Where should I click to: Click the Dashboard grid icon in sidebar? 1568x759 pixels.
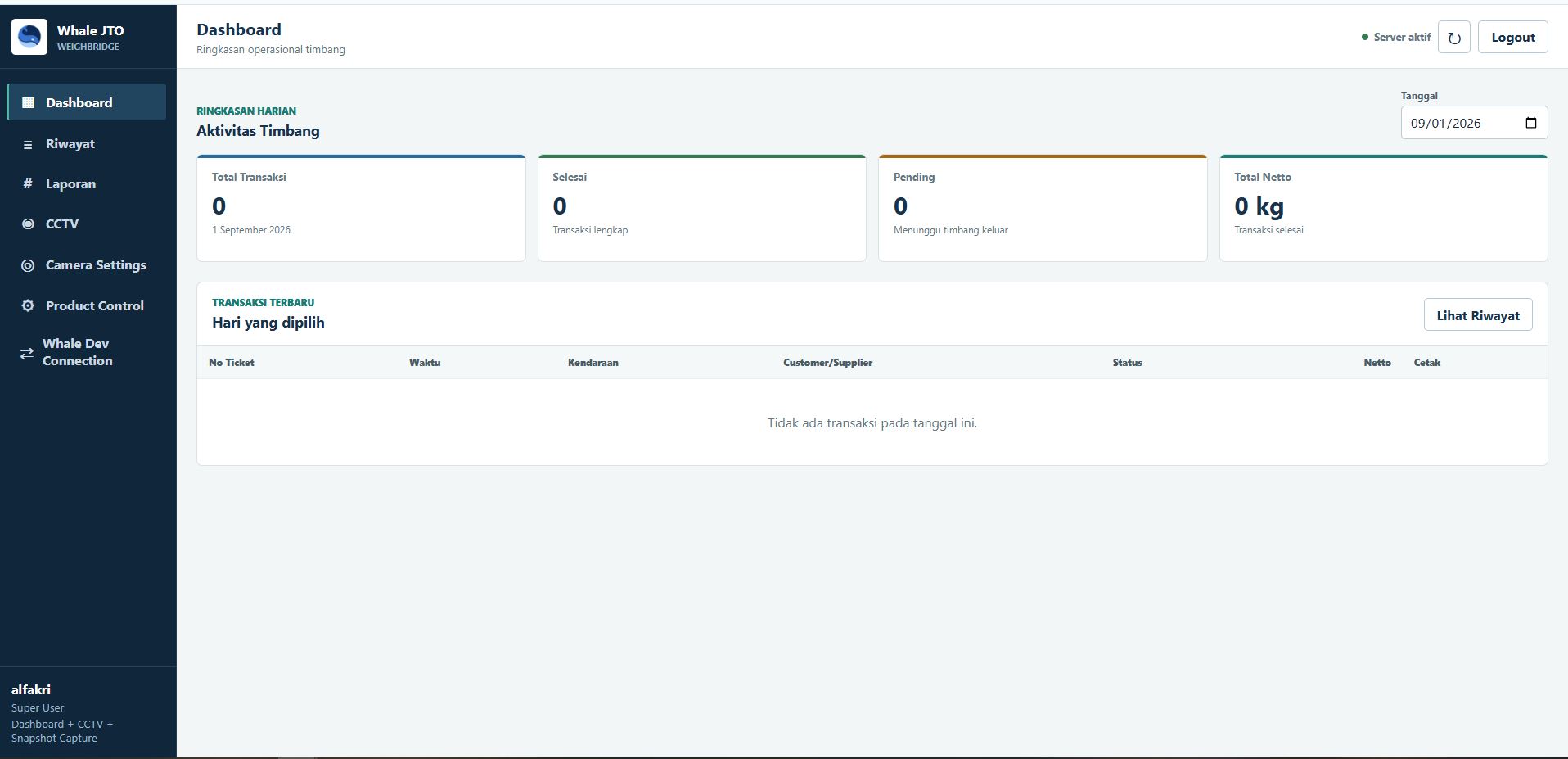[x=28, y=102]
